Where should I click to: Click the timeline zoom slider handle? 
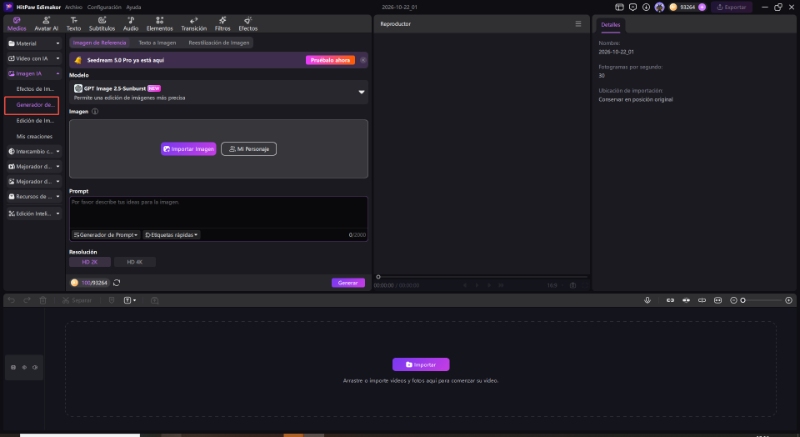click(743, 300)
